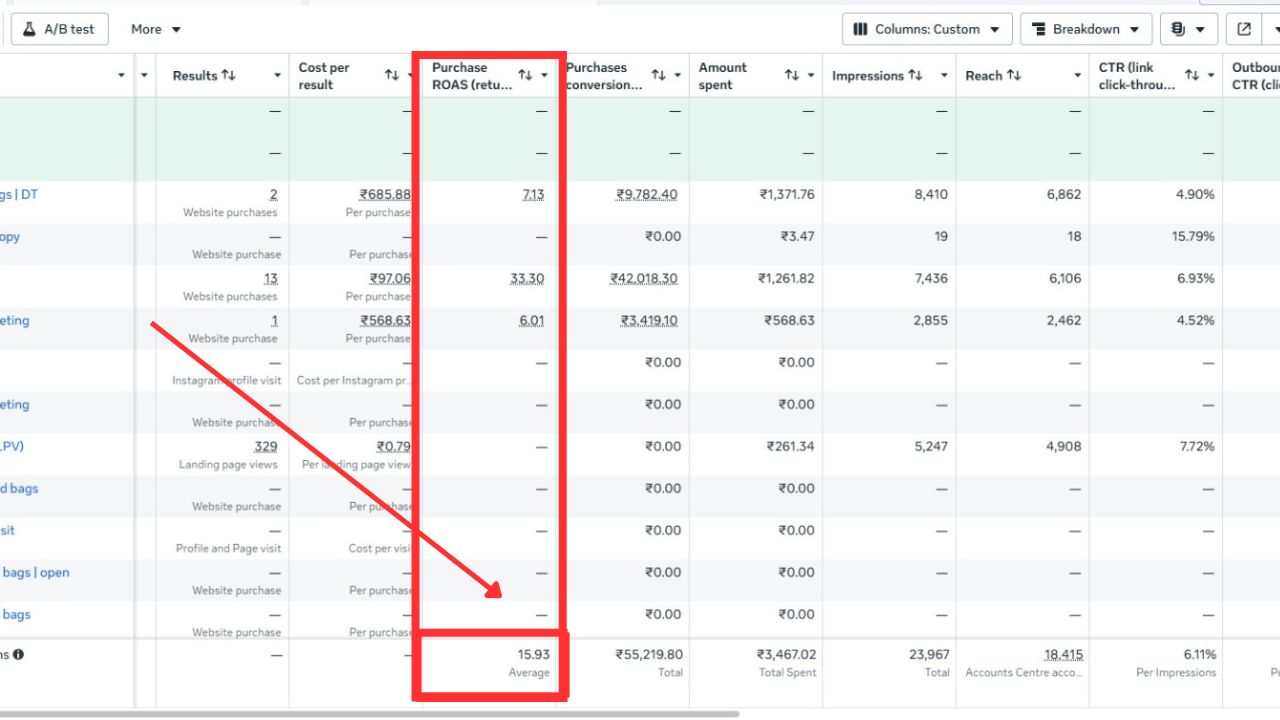Sort by Impressions column arrows

click(915, 75)
